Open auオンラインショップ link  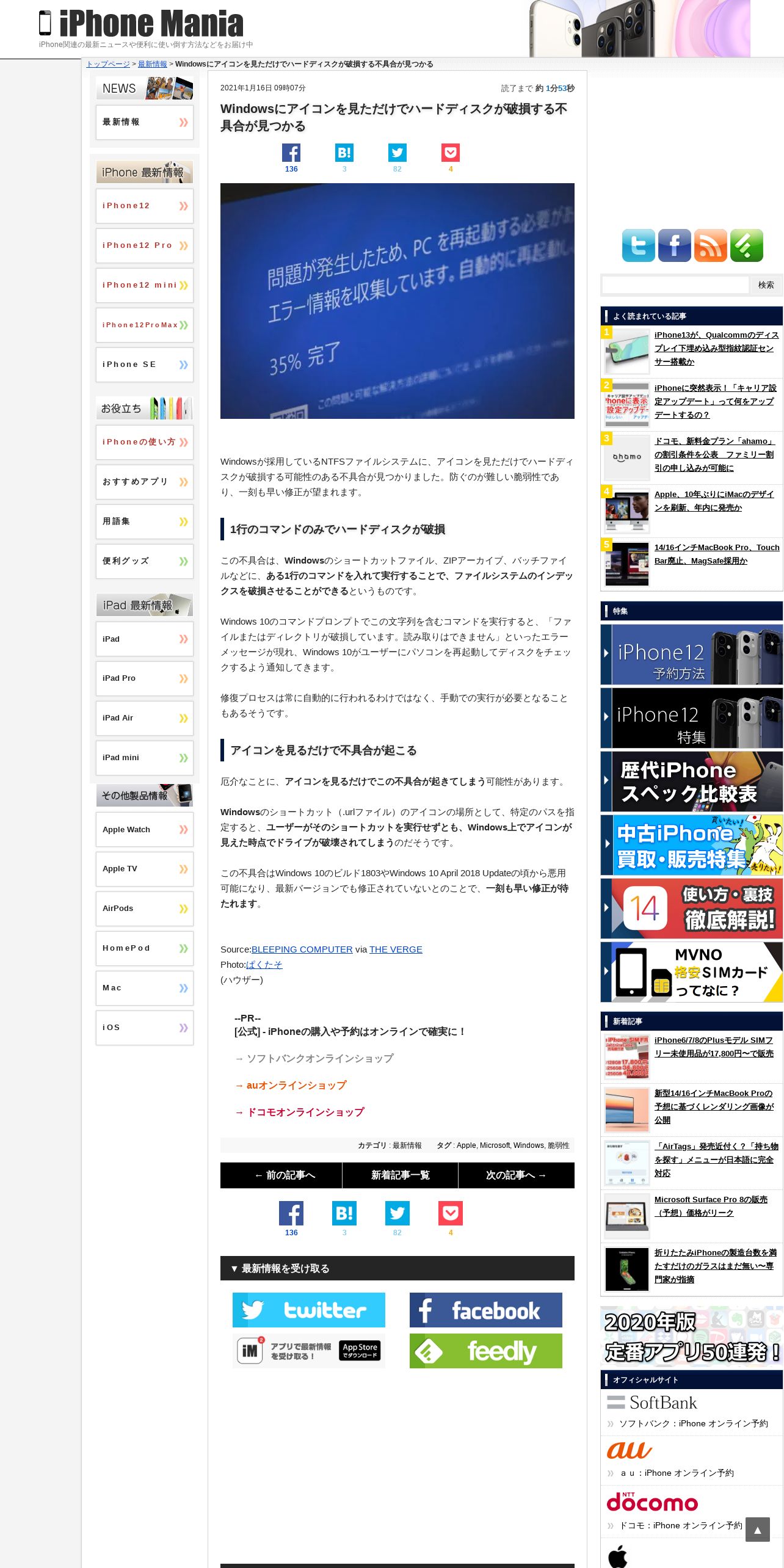(x=291, y=1085)
